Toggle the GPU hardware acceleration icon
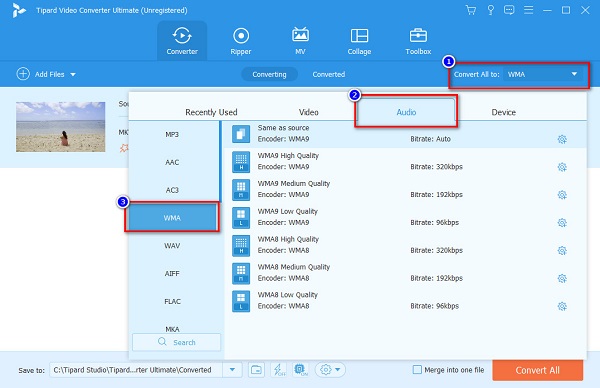 click(x=300, y=370)
